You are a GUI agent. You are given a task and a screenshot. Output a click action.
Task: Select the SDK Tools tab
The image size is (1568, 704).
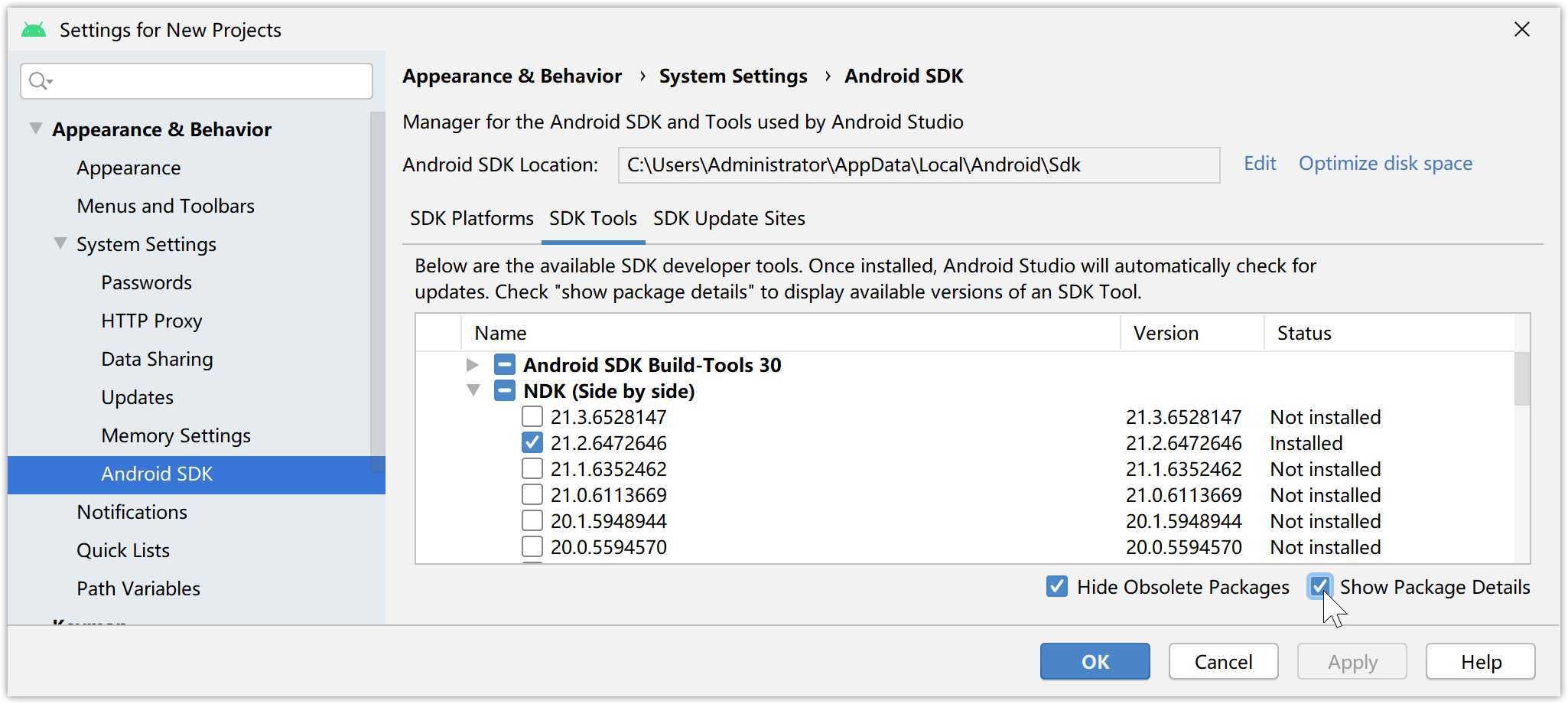(593, 219)
